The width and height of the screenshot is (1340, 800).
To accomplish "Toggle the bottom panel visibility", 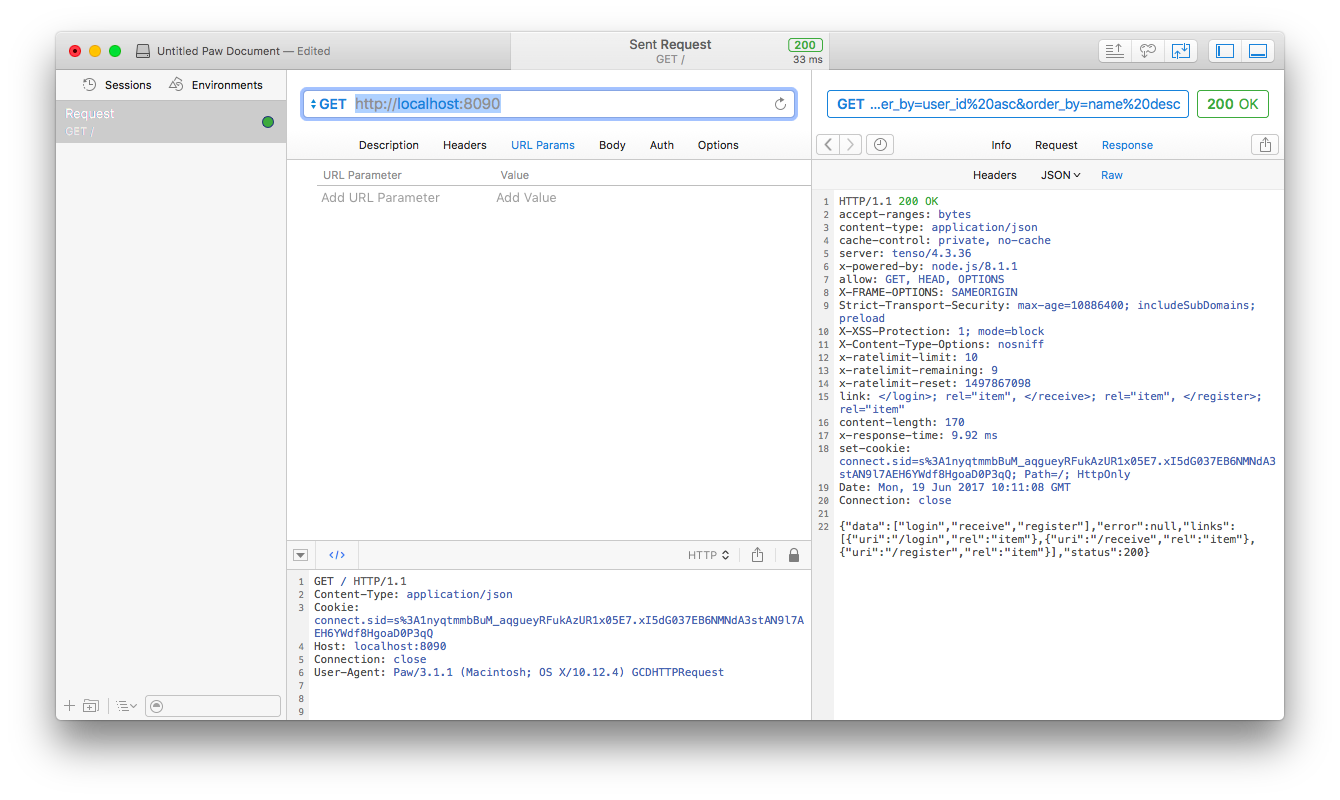I will [x=1258, y=50].
